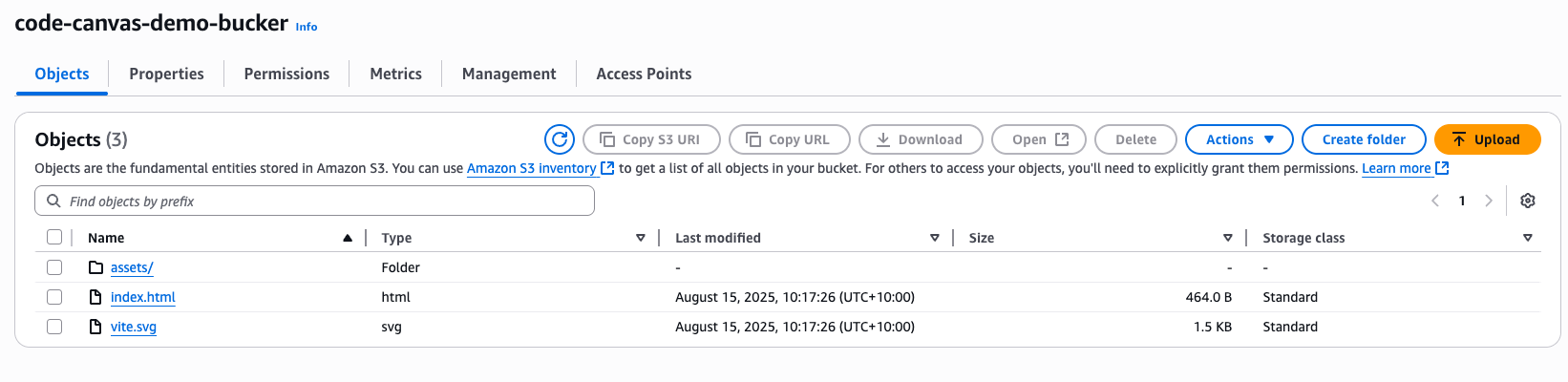Click the refresh objects icon button
Screen dimensions: 1568x382
(560, 139)
